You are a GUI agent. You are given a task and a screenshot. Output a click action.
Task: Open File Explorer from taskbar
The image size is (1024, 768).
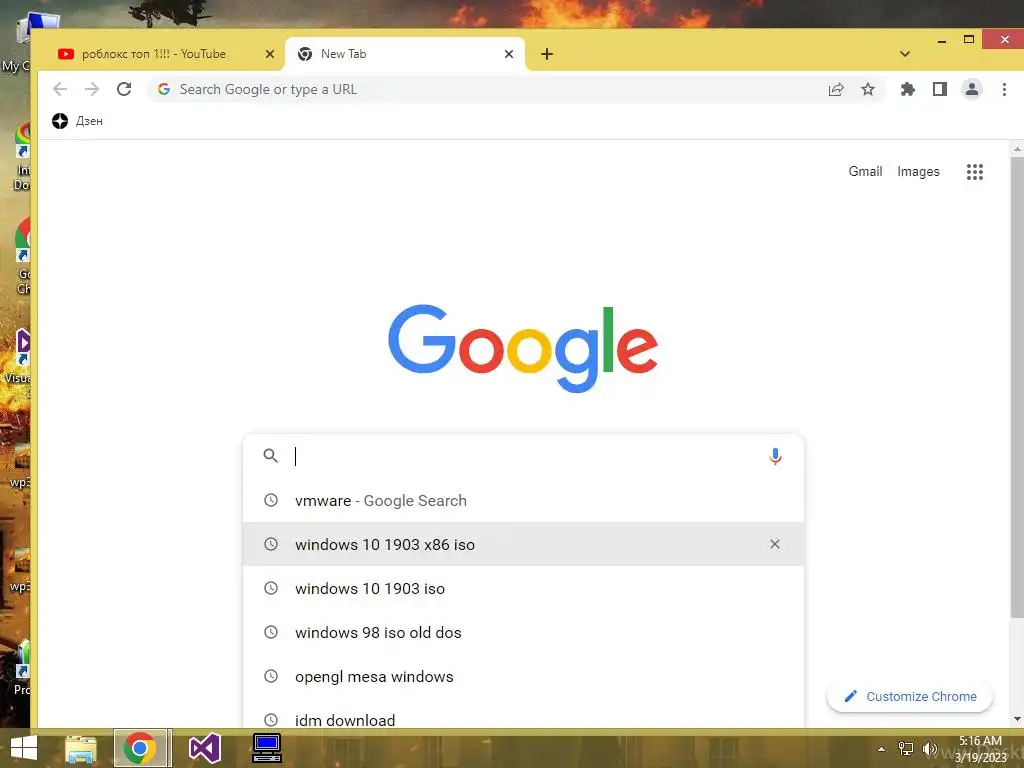[x=81, y=748]
